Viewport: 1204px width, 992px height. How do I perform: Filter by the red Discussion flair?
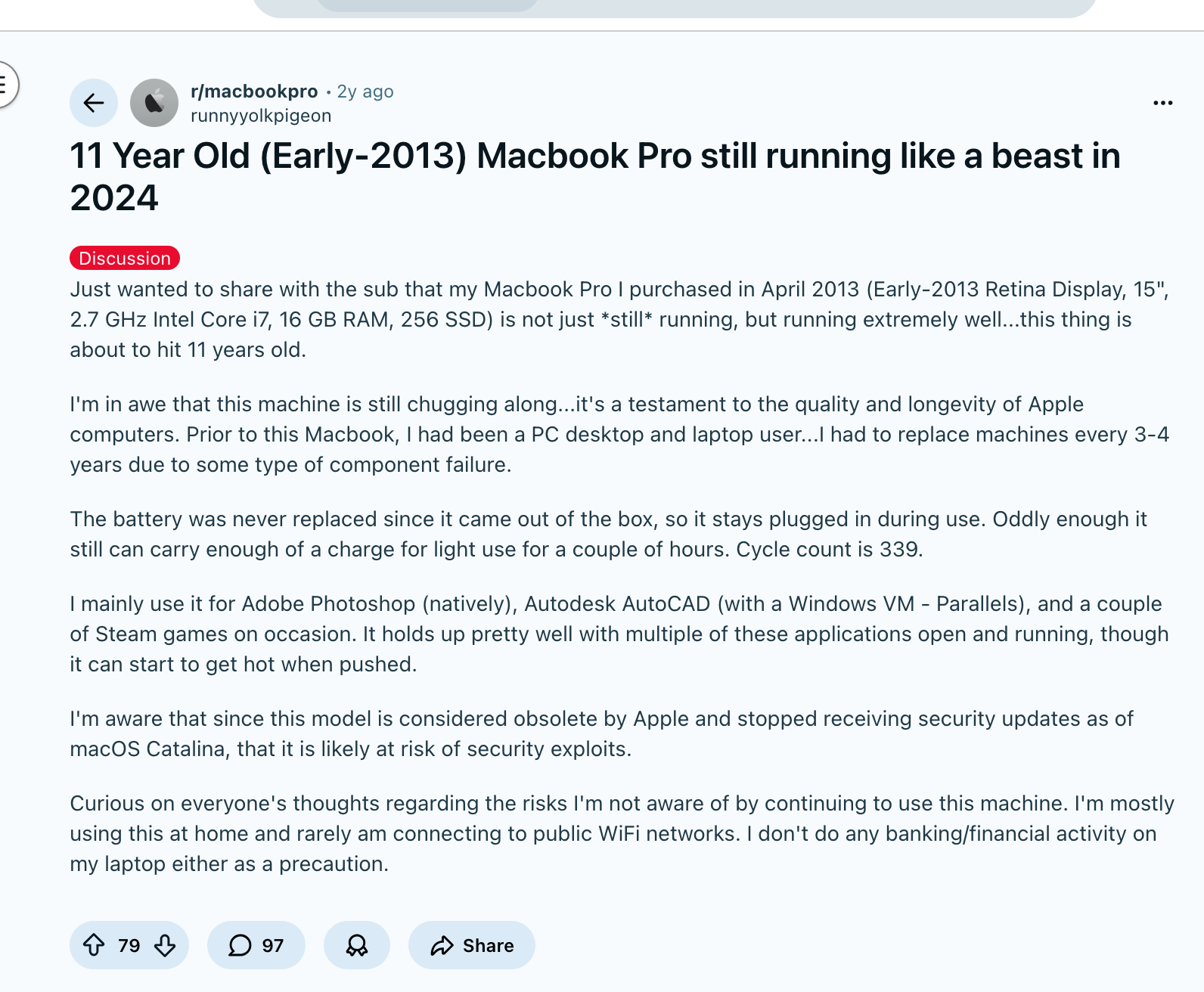point(125,258)
